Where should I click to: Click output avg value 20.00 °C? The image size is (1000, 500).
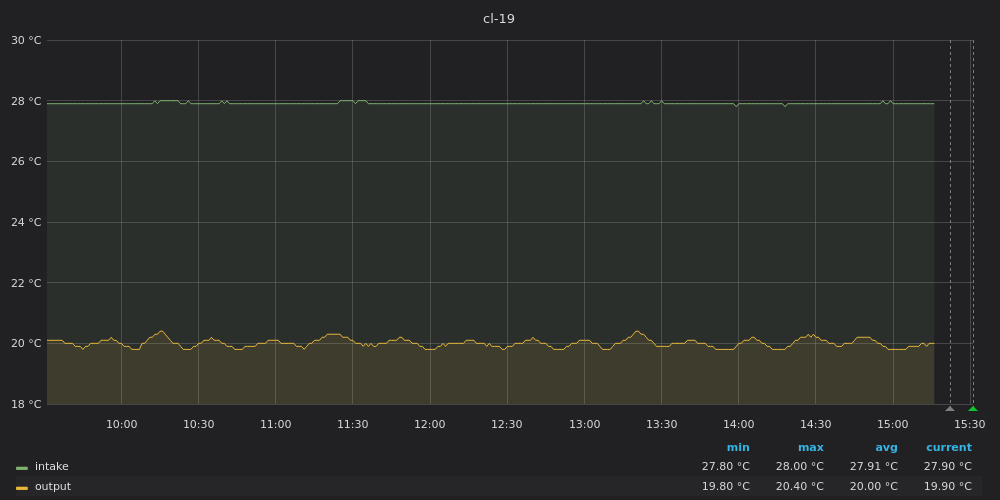point(873,487)
